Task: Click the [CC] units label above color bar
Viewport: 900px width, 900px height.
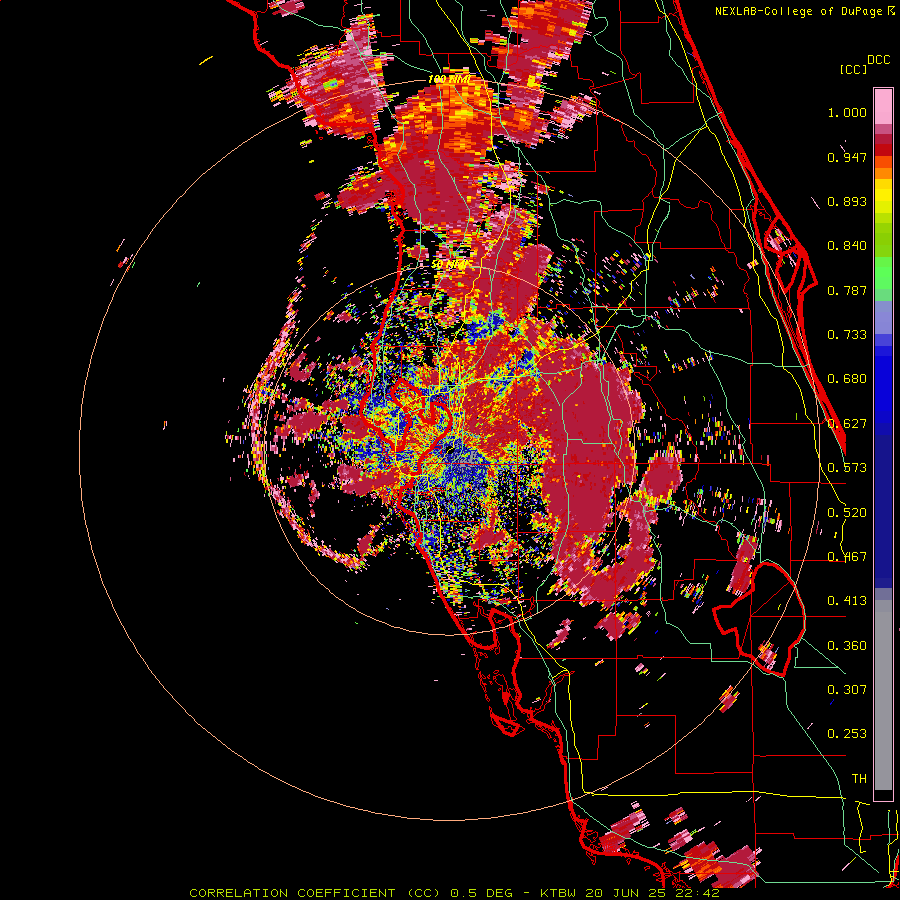Action: click(853, 69)
